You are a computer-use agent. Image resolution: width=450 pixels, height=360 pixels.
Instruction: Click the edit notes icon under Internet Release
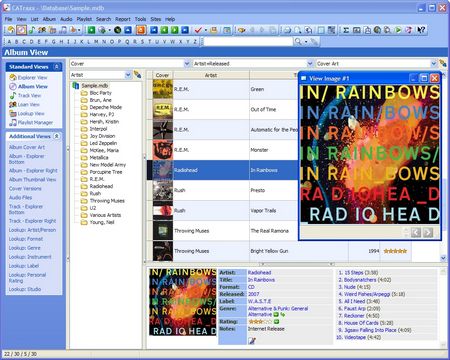pos(252,340)
